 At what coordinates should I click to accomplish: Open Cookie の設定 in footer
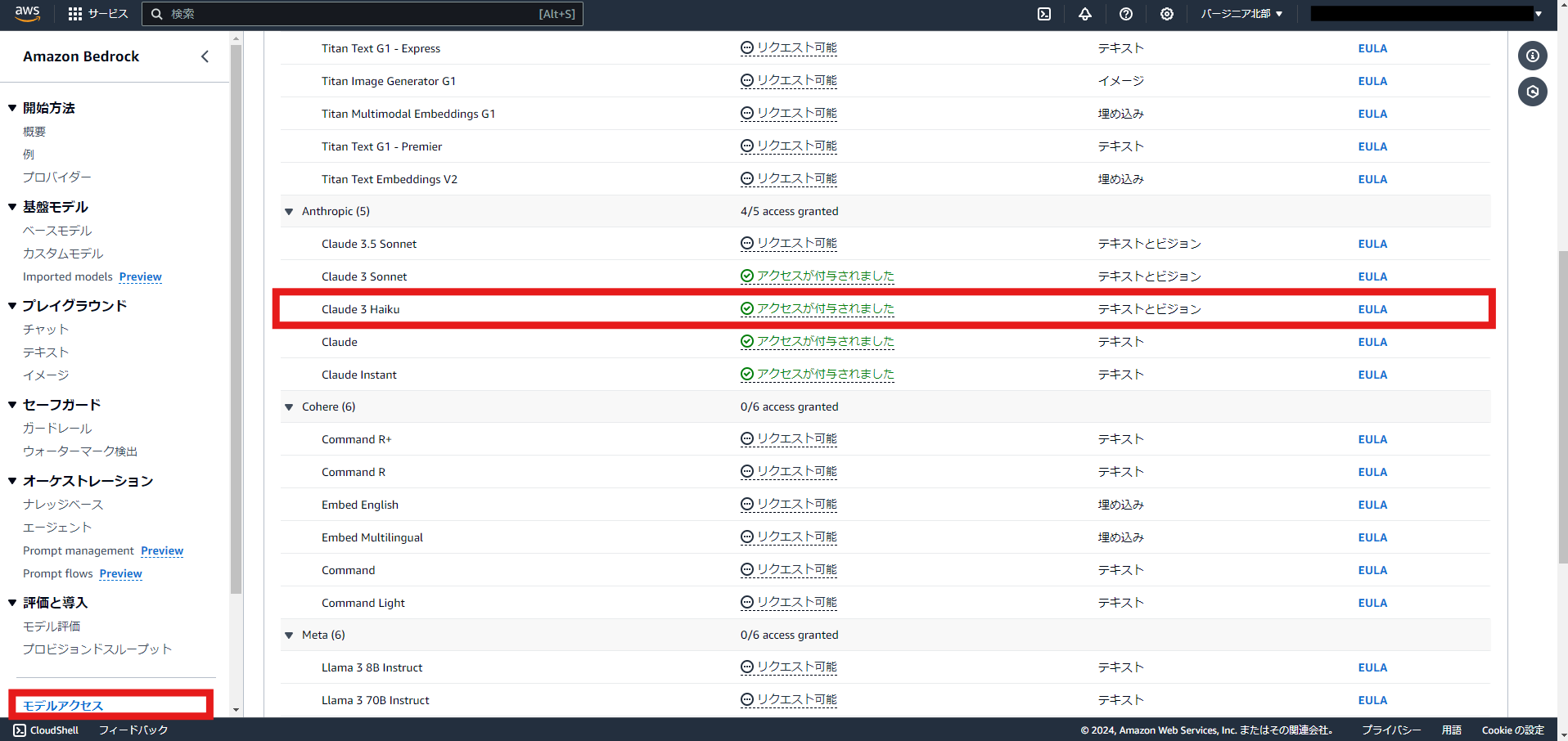pyautogui.click(x=1512, y=730)
